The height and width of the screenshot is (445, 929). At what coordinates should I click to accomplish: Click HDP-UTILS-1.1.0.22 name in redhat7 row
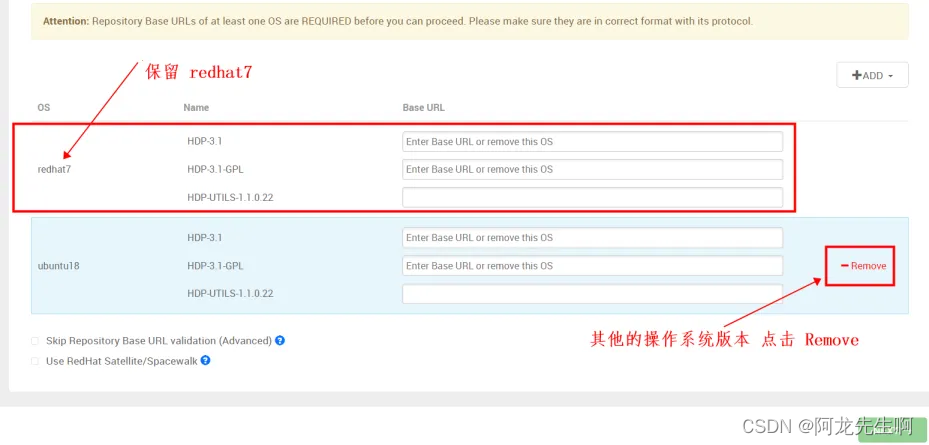point(230,197)
